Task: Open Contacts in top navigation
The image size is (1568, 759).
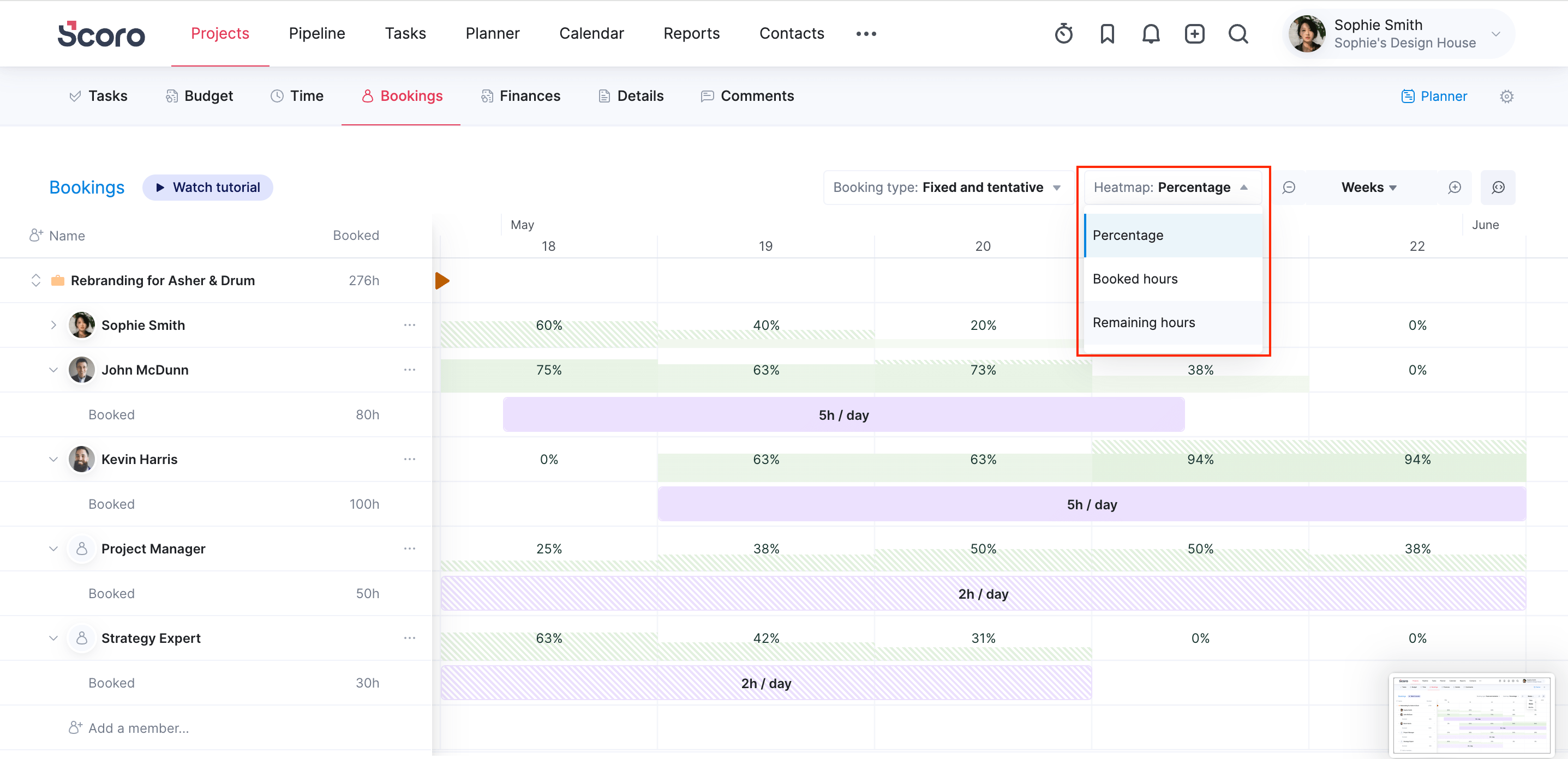Action: coord(791,33)
